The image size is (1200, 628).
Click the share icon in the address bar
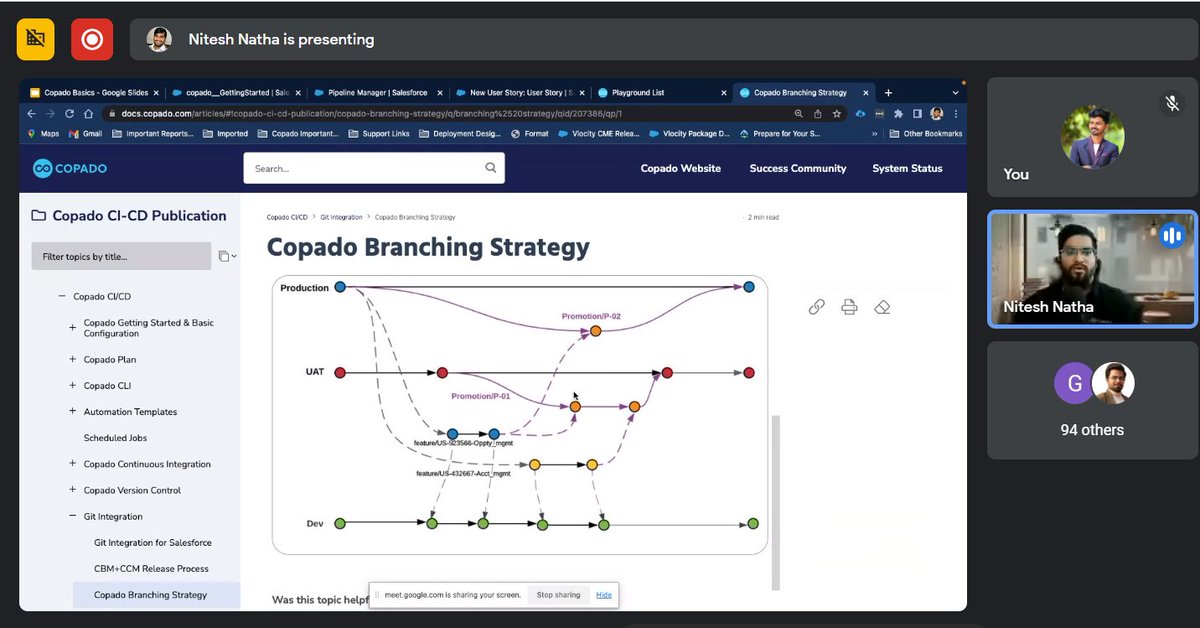(817, 114)
